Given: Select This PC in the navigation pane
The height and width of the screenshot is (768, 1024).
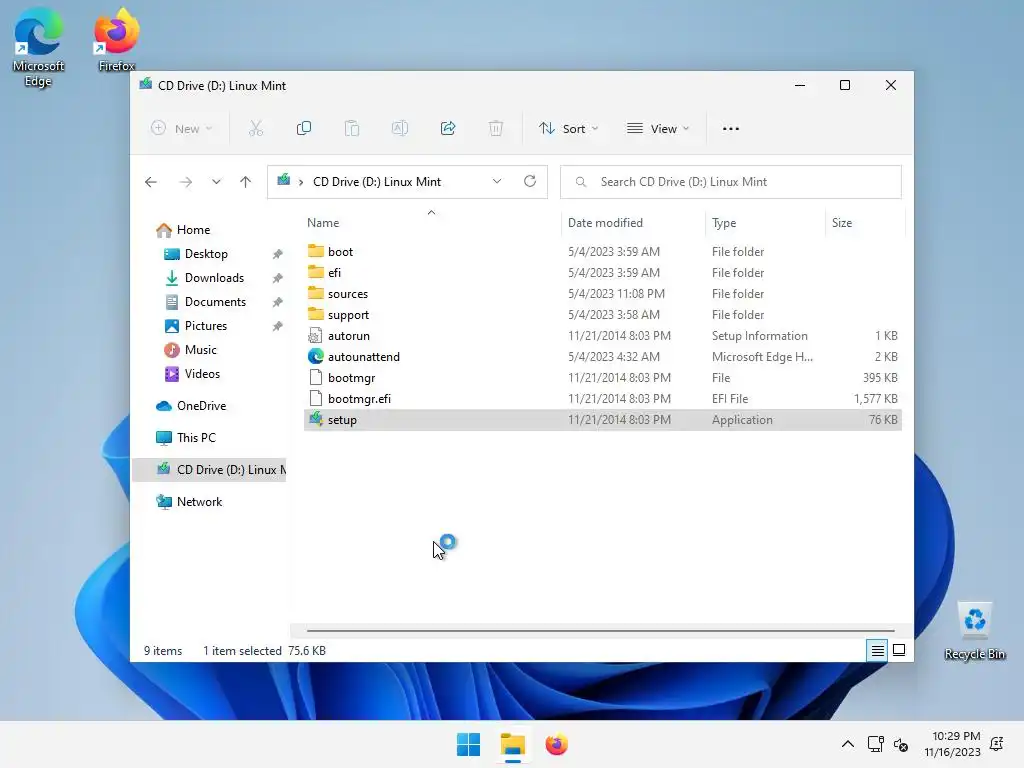Looking at the screenshot, I should (x=196, y=438).
